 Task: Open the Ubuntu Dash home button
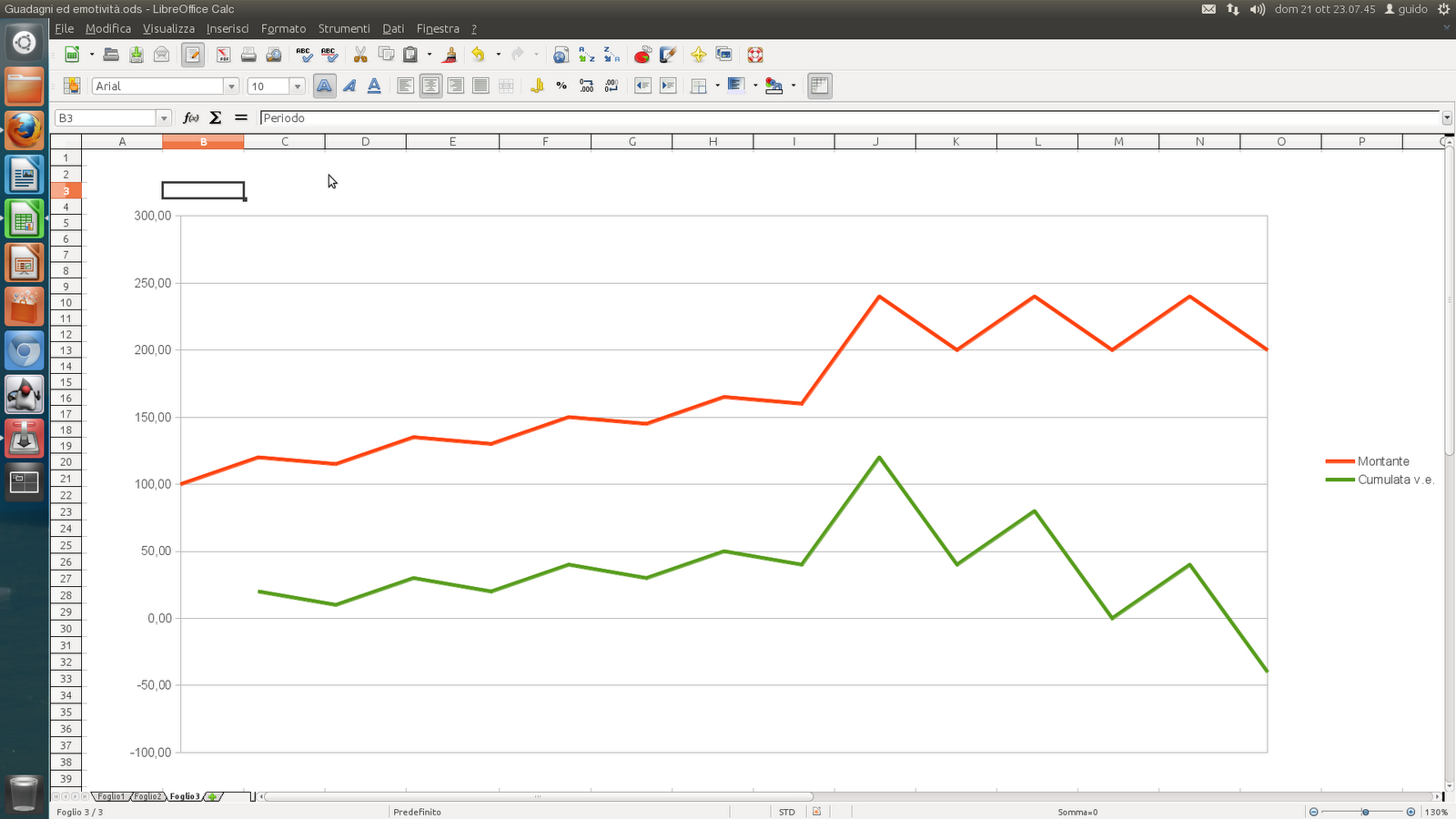(25, 42)
